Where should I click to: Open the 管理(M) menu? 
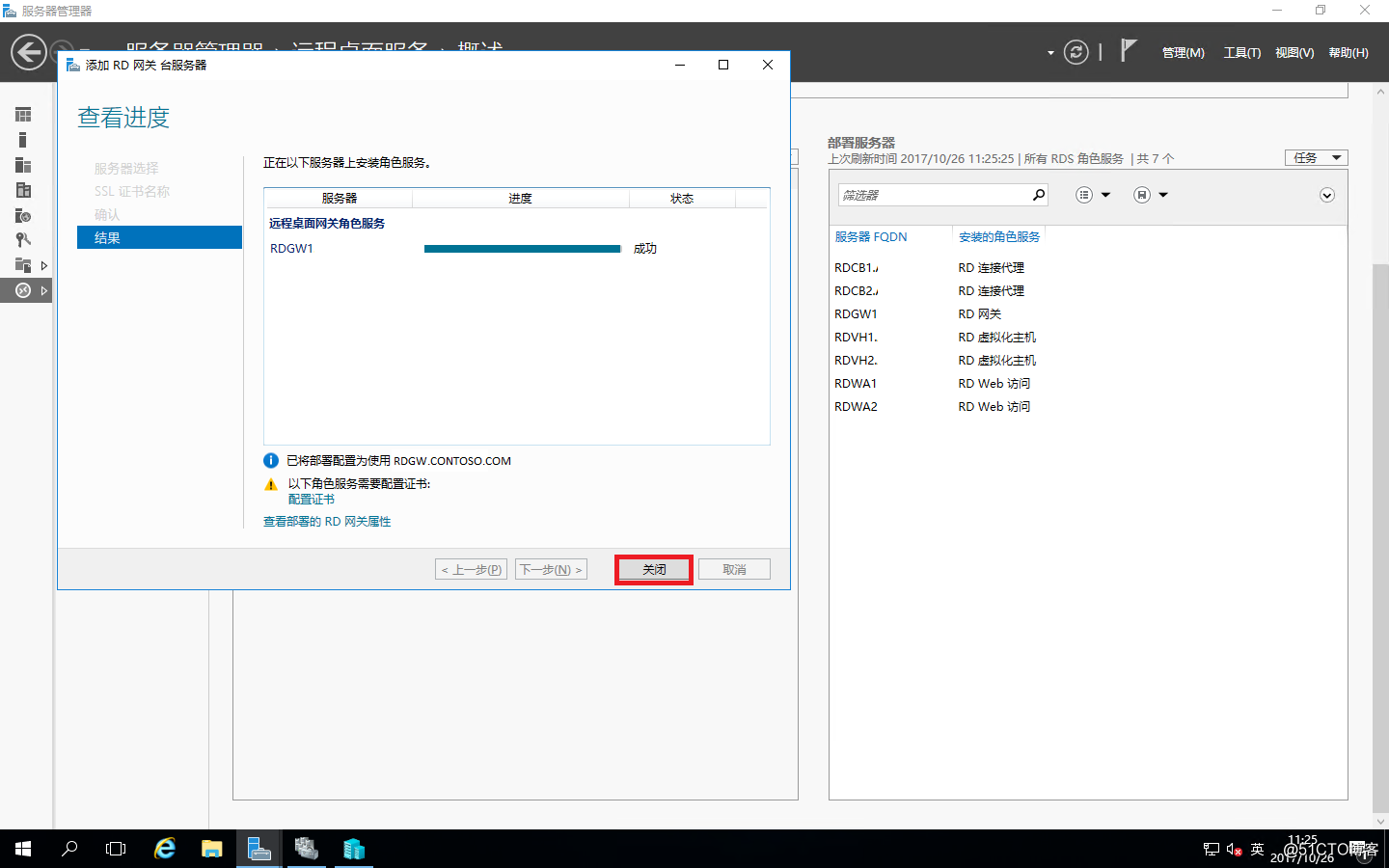click(1183, 53)
